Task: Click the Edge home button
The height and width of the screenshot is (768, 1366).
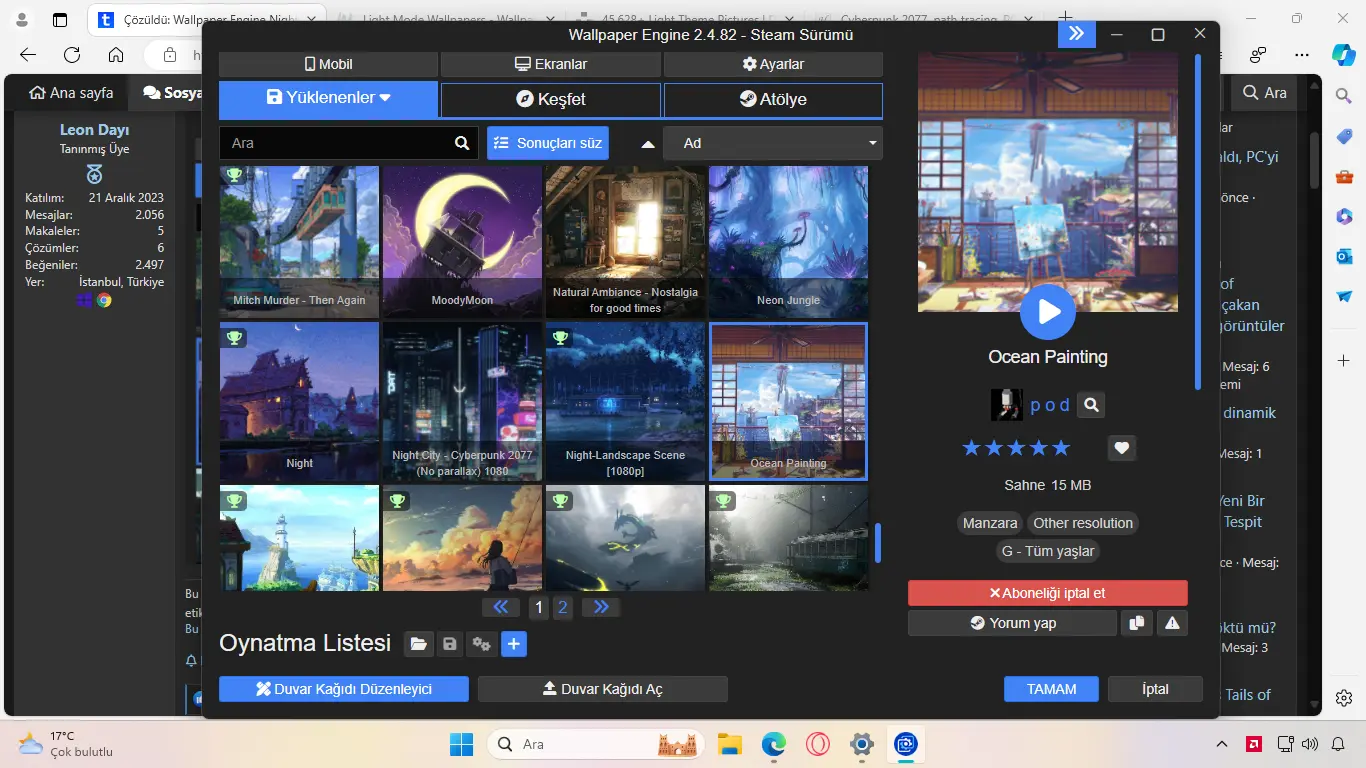Action: click(116, 55)
